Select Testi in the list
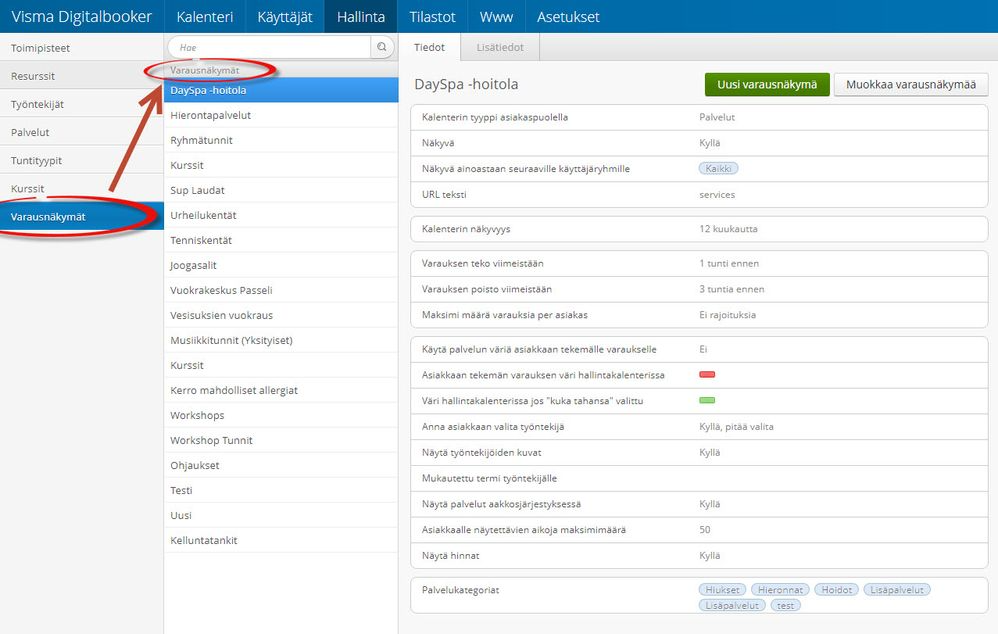The width and height of the screenshot is (998, 634). (x=281, y=490)
